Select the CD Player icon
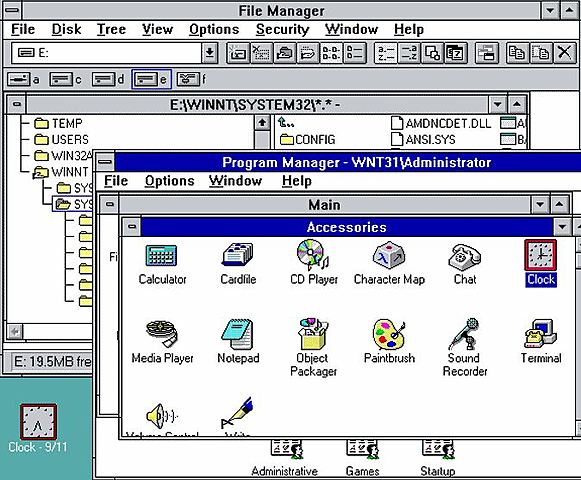Viewport: 581px width, 480px height. click(x=313, y=254)
